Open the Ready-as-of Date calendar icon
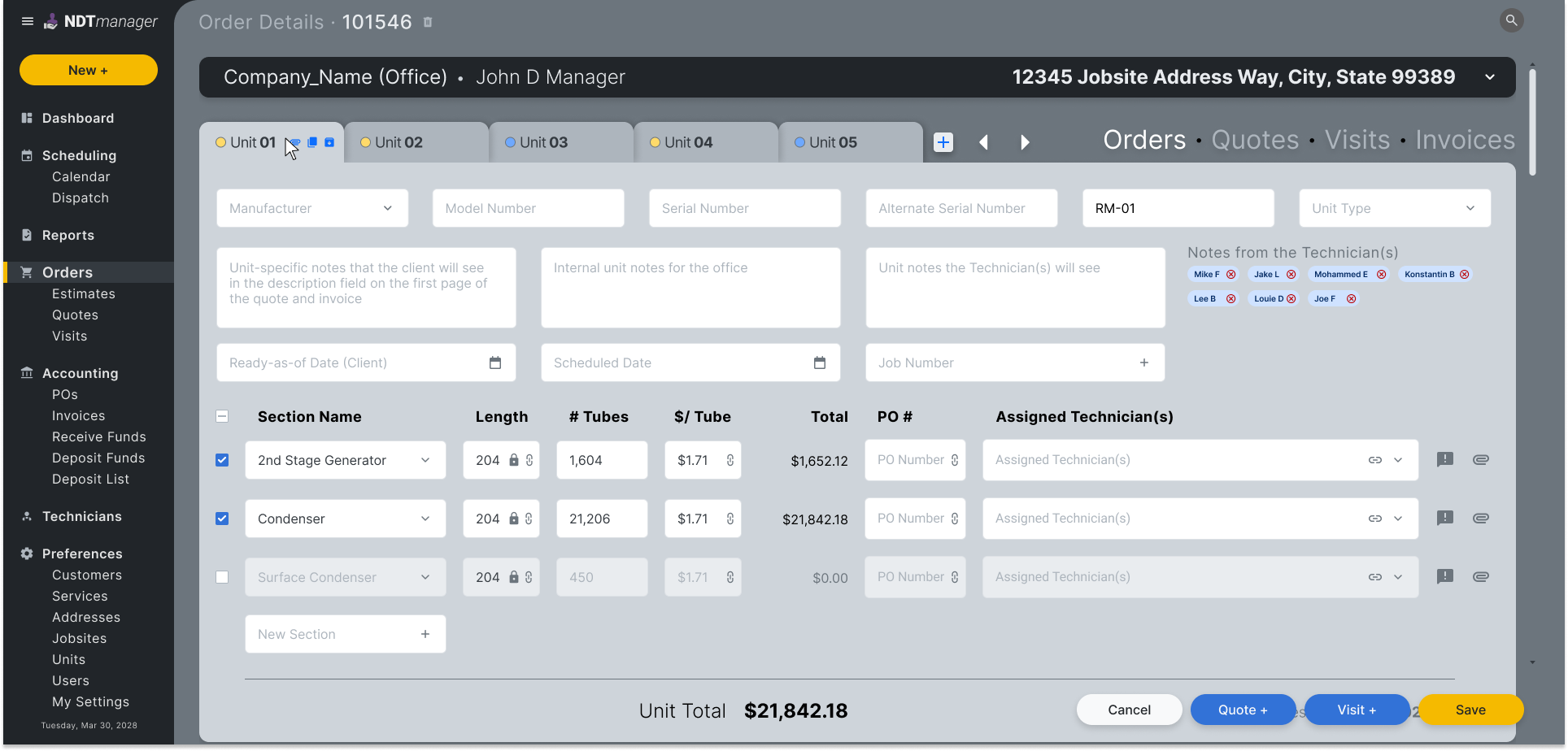This screenshot has height=751, width=1568. click(x=495, y=362)
